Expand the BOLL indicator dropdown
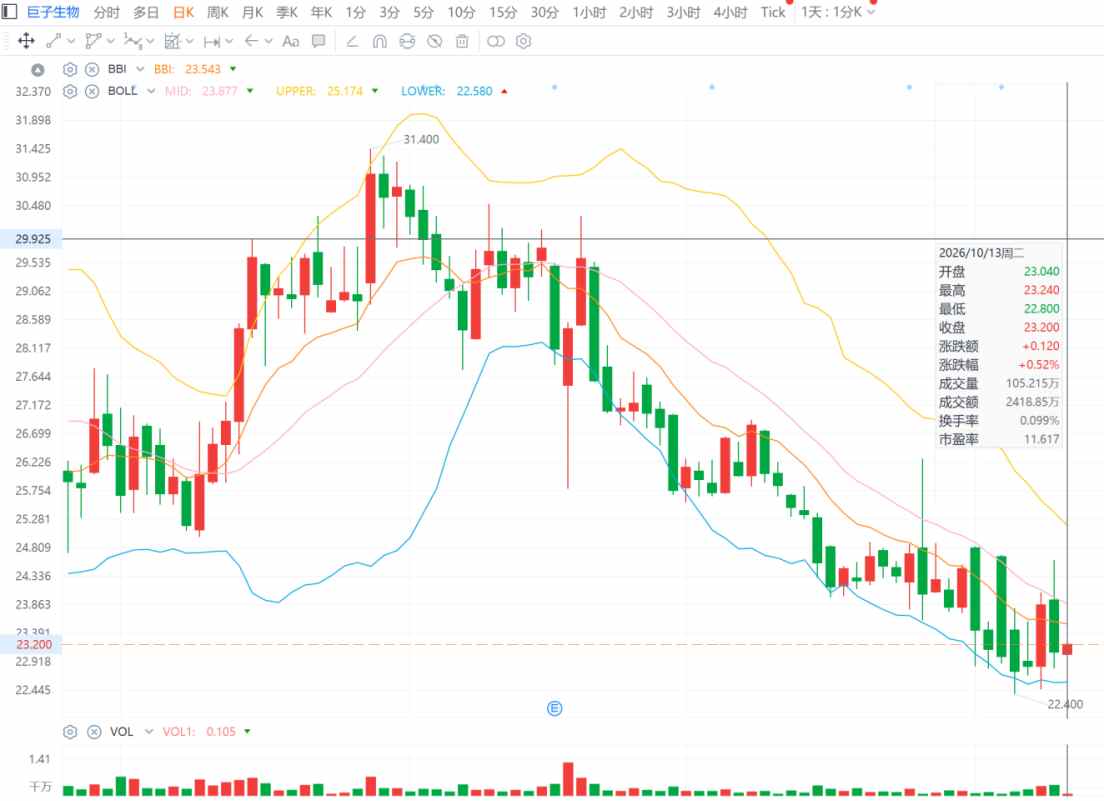This screenshot has width=1104, height=801. (x=151, y=91)
